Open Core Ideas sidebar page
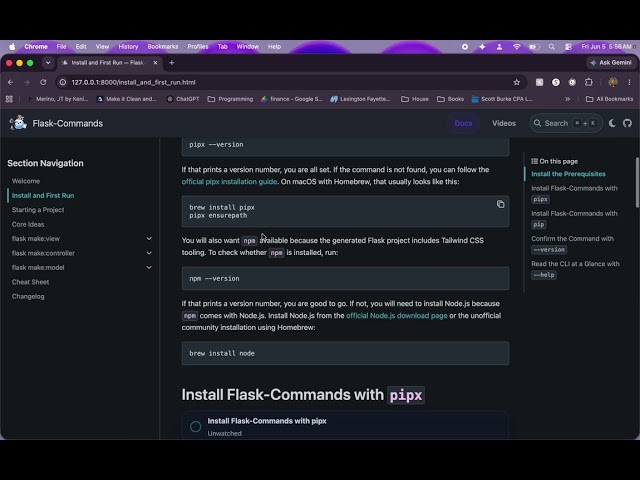This screenshot has height=480, width=640. 28,224
